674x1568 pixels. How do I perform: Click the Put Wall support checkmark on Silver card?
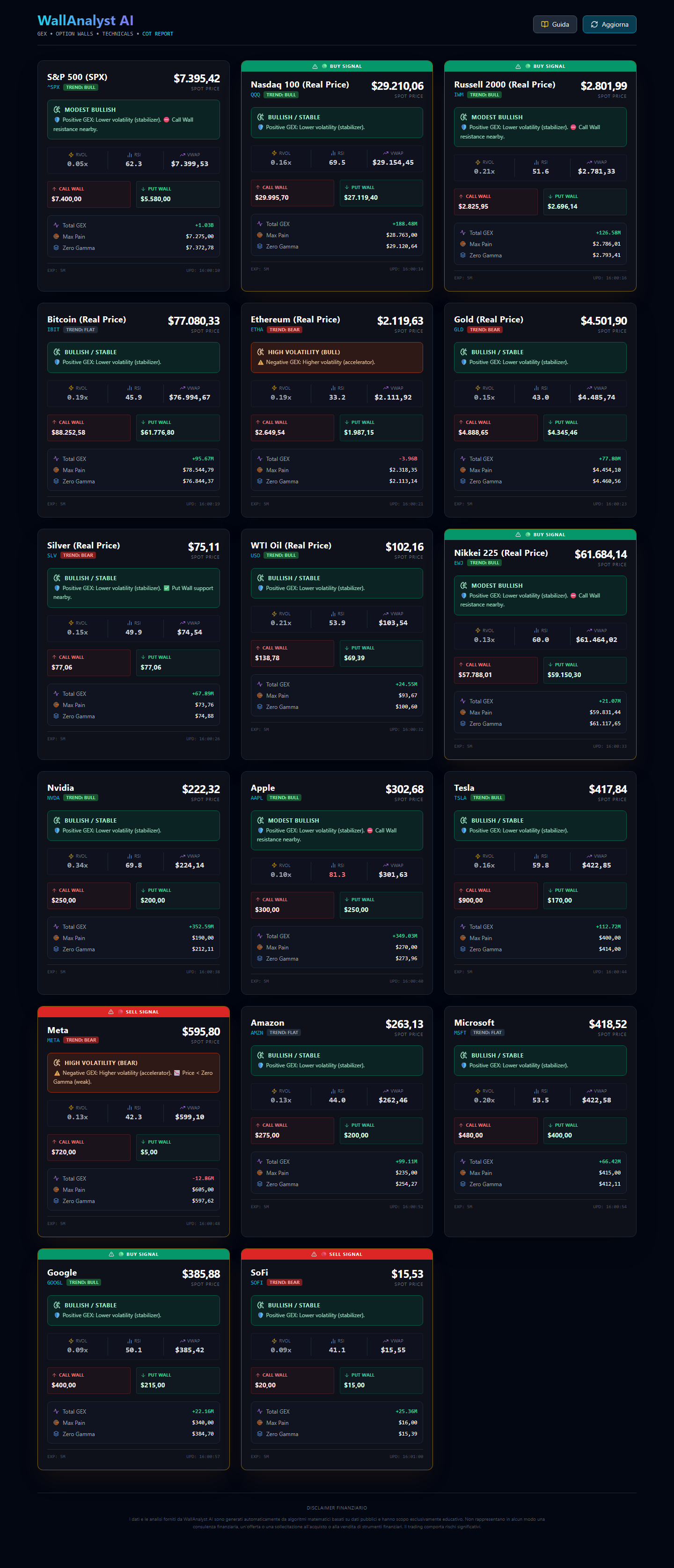167,588
